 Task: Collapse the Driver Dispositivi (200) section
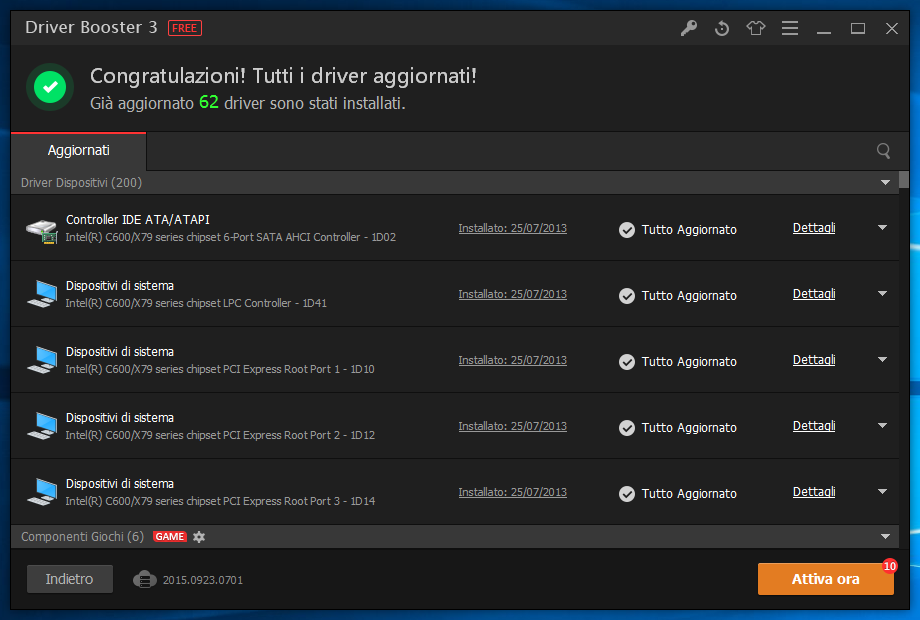885,183
